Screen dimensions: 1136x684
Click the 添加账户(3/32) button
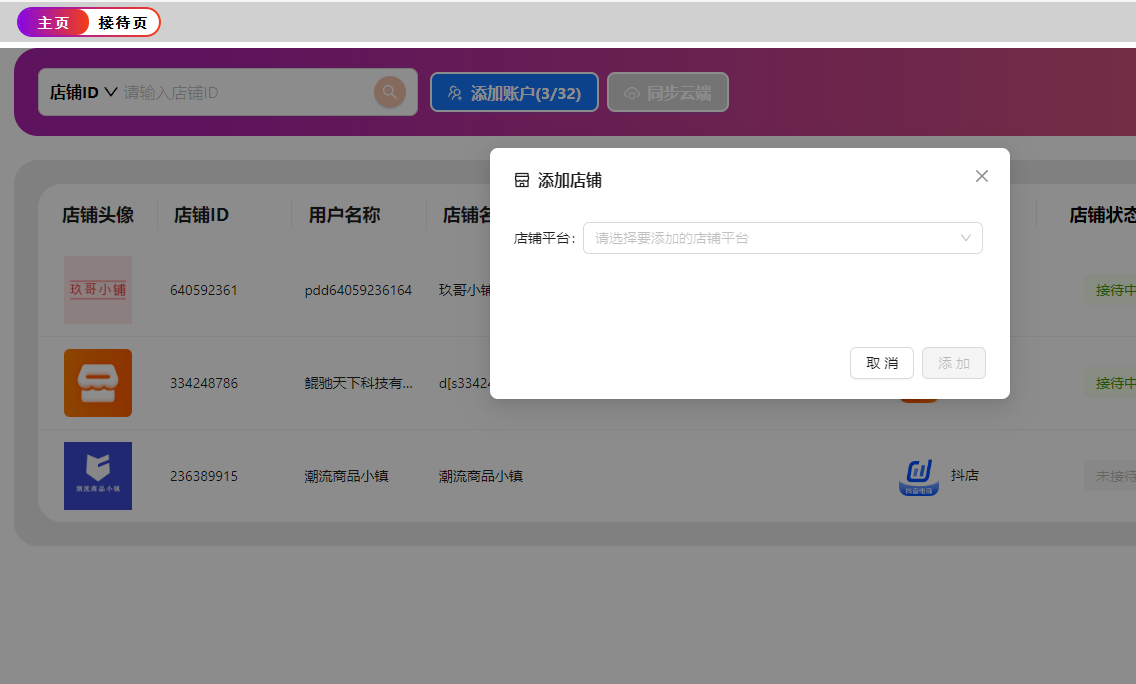point(514,93)
